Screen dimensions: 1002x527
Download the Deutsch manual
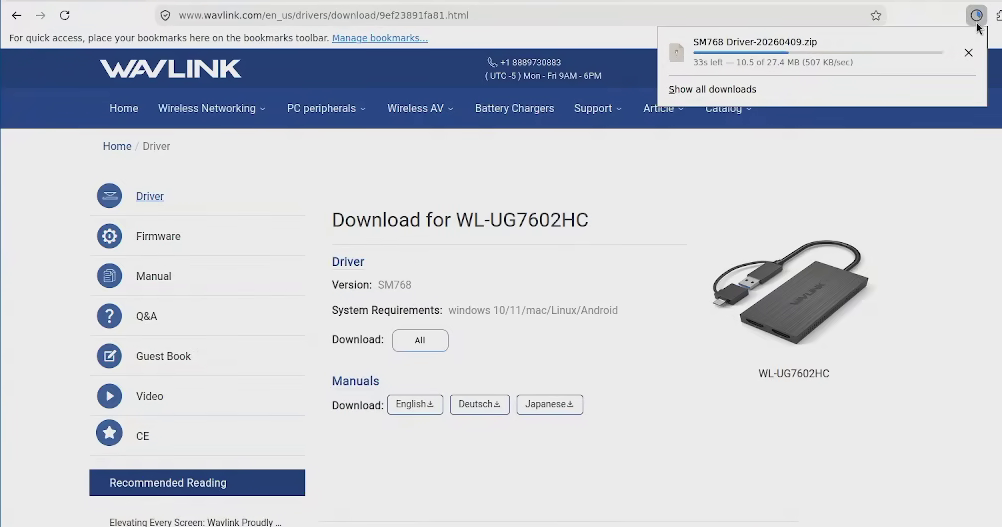click(479, 404)
